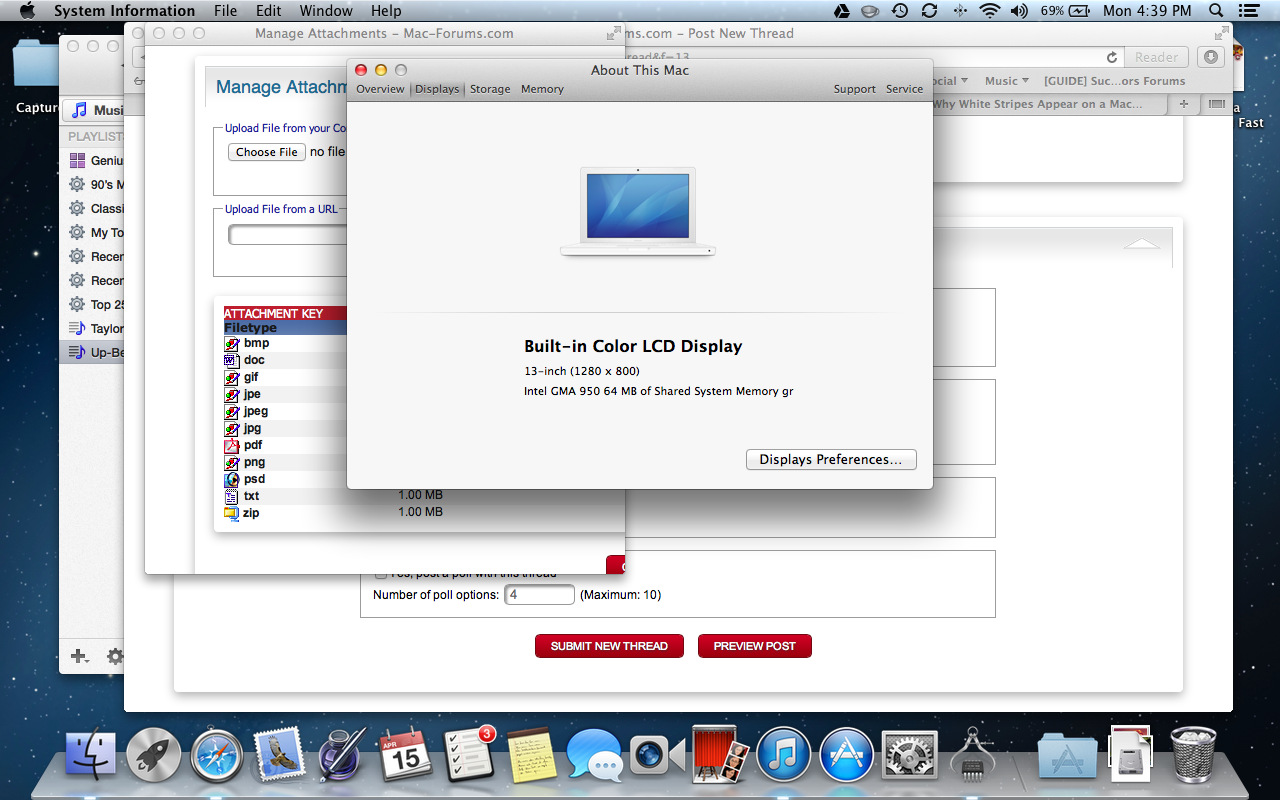
Task: Click System Information chip icon in Dock
Action: coord(972,755)
